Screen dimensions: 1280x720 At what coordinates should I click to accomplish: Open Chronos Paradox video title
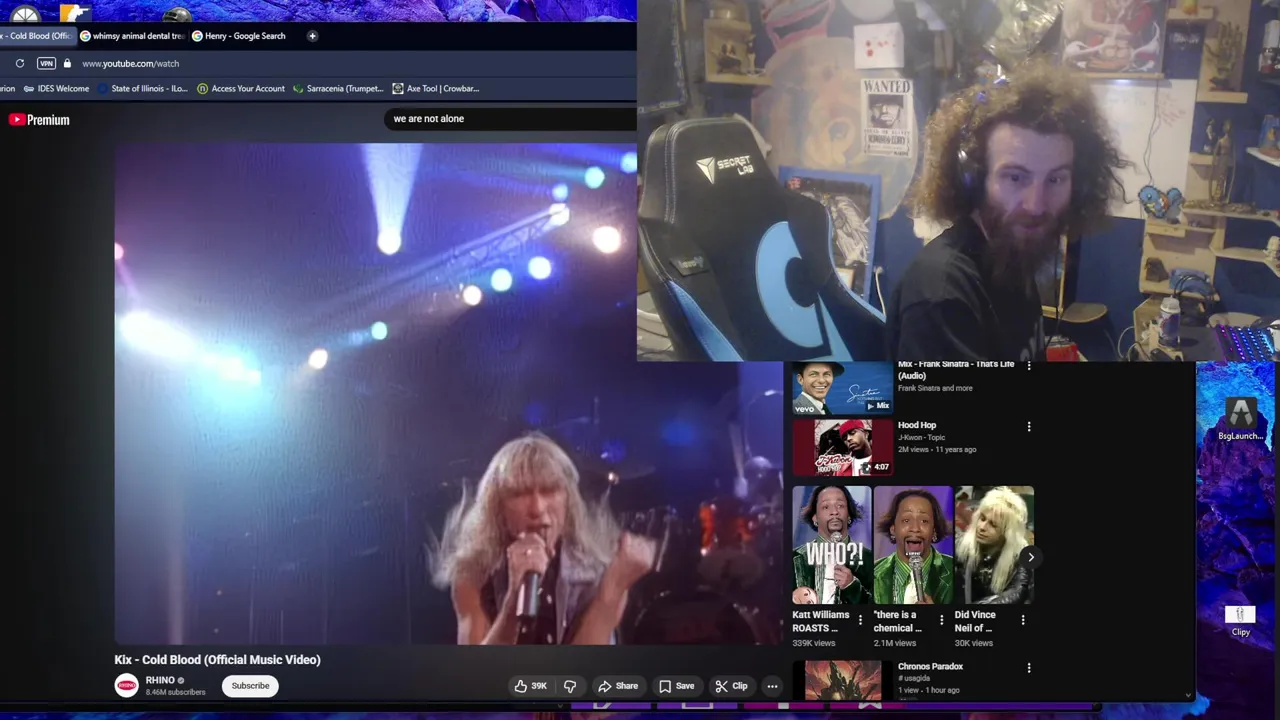click(x=930, y=666)
